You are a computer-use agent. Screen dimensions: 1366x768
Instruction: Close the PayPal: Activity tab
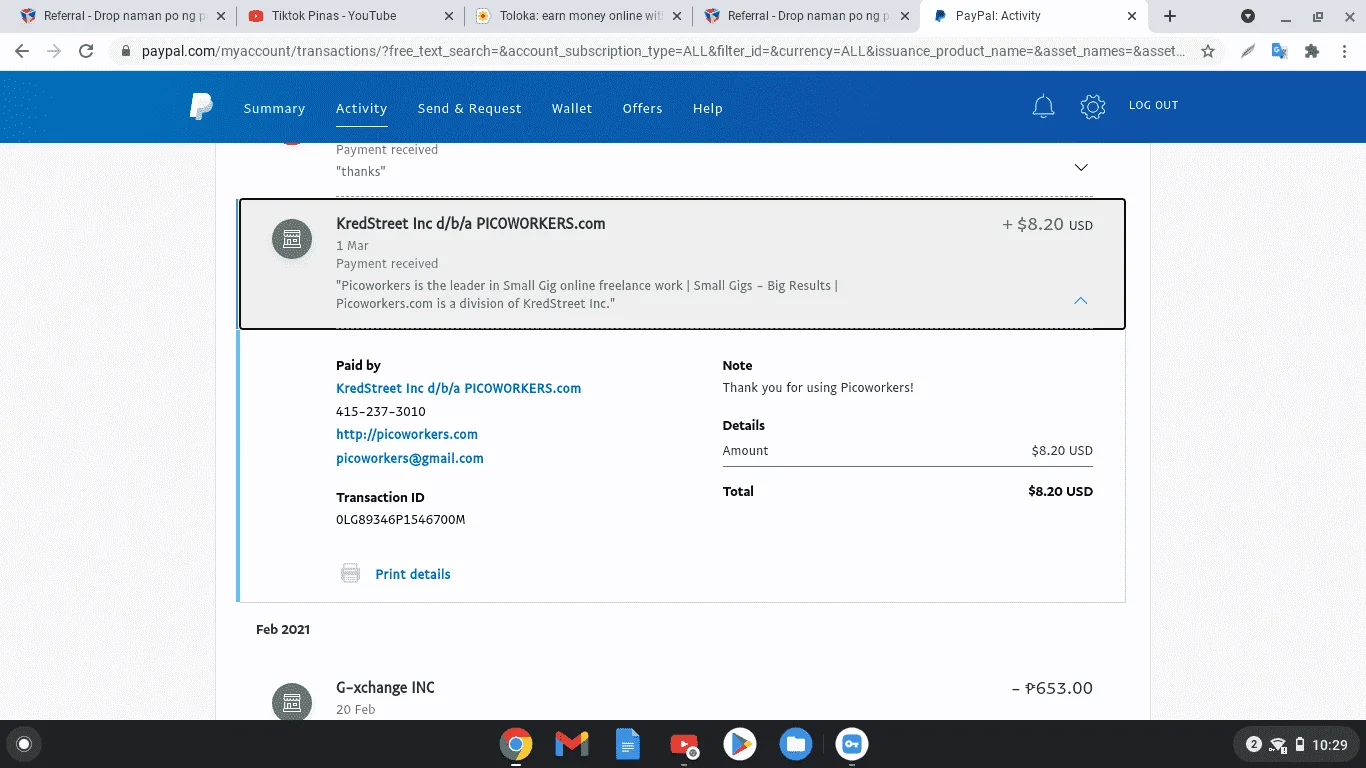[x=1132, y=16]
